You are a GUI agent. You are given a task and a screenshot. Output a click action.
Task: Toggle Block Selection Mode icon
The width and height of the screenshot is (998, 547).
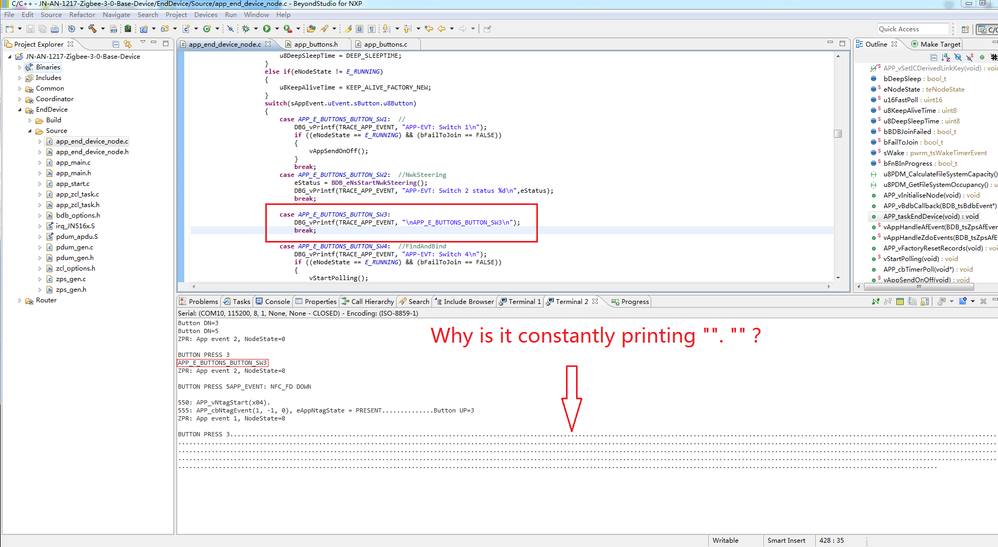tap(360, 29)
